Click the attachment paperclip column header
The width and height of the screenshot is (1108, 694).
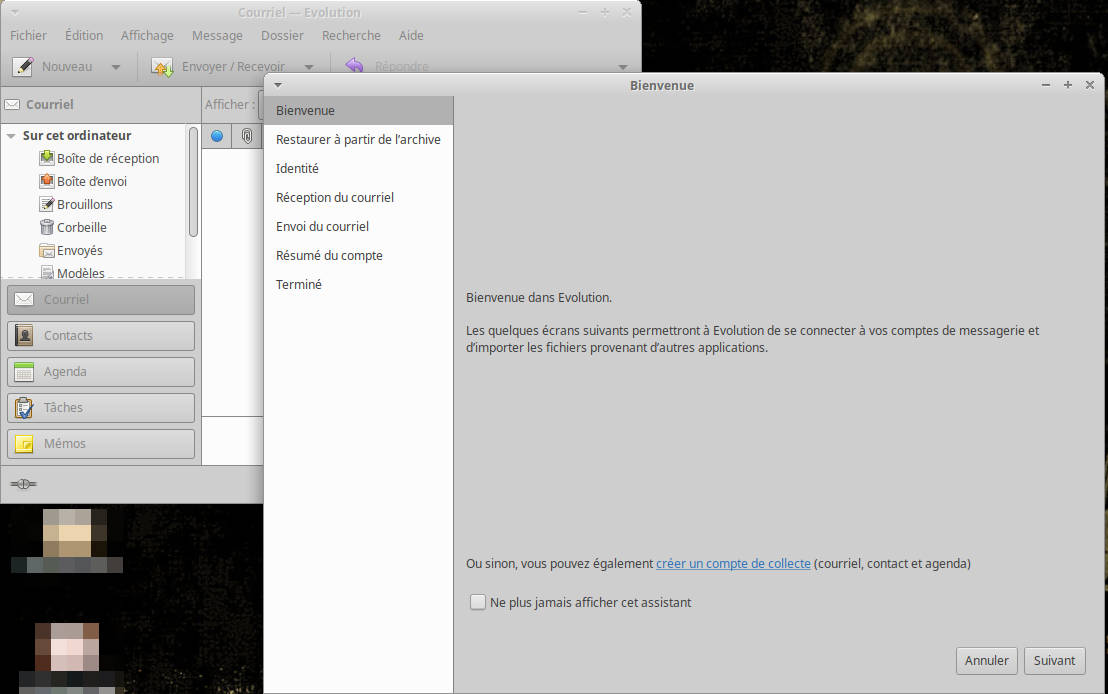click(x=247, y=136)
